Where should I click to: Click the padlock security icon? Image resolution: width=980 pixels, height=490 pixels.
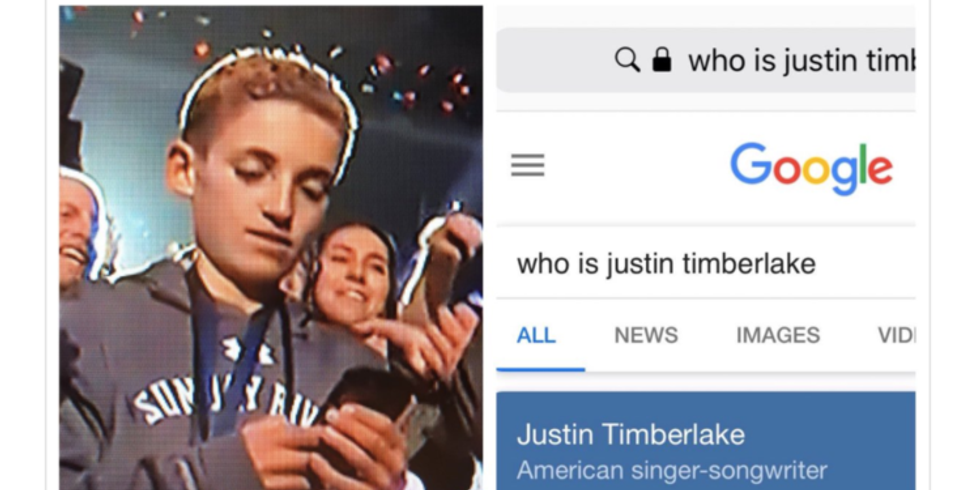(x=661, y=60)
